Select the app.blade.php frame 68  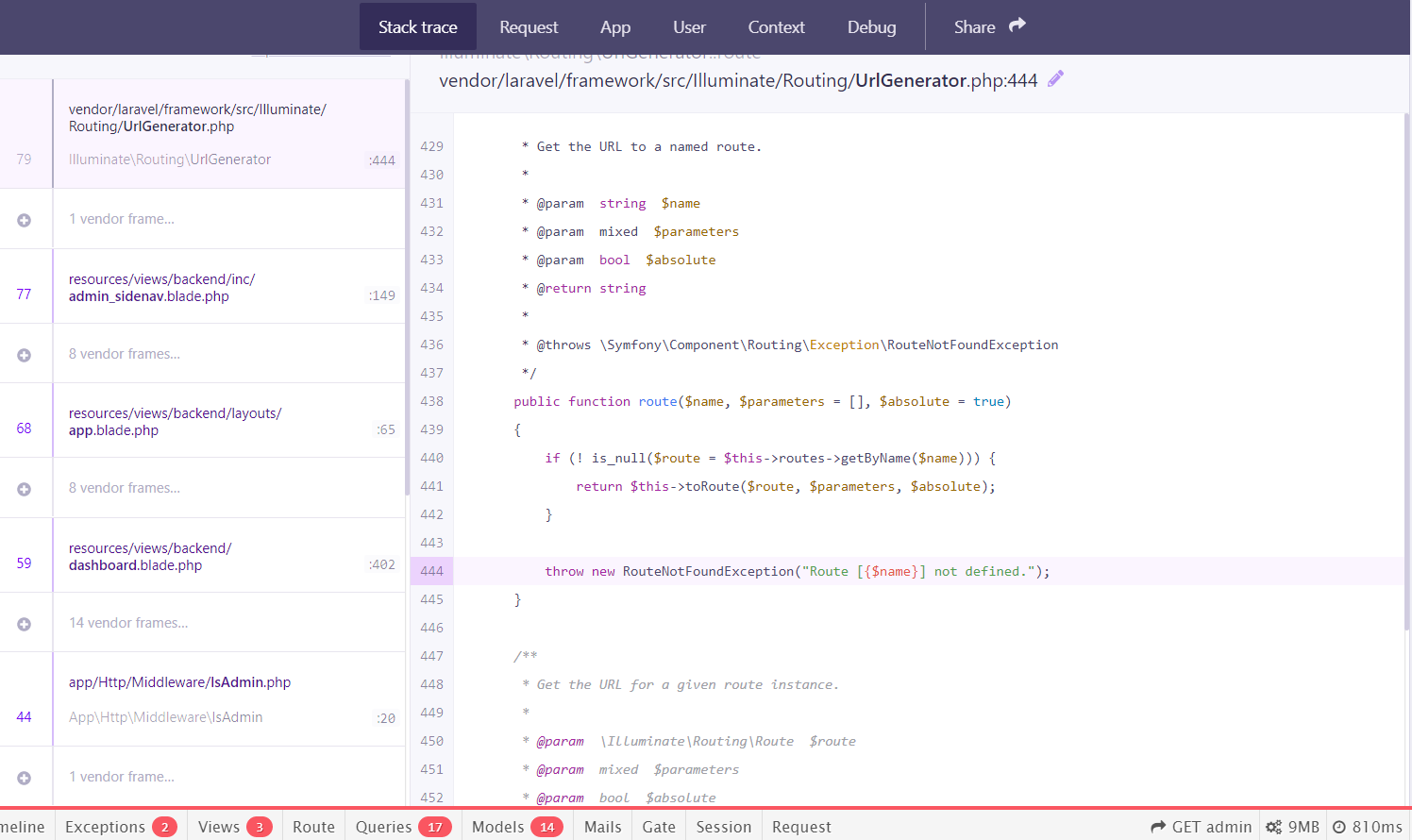203,421
